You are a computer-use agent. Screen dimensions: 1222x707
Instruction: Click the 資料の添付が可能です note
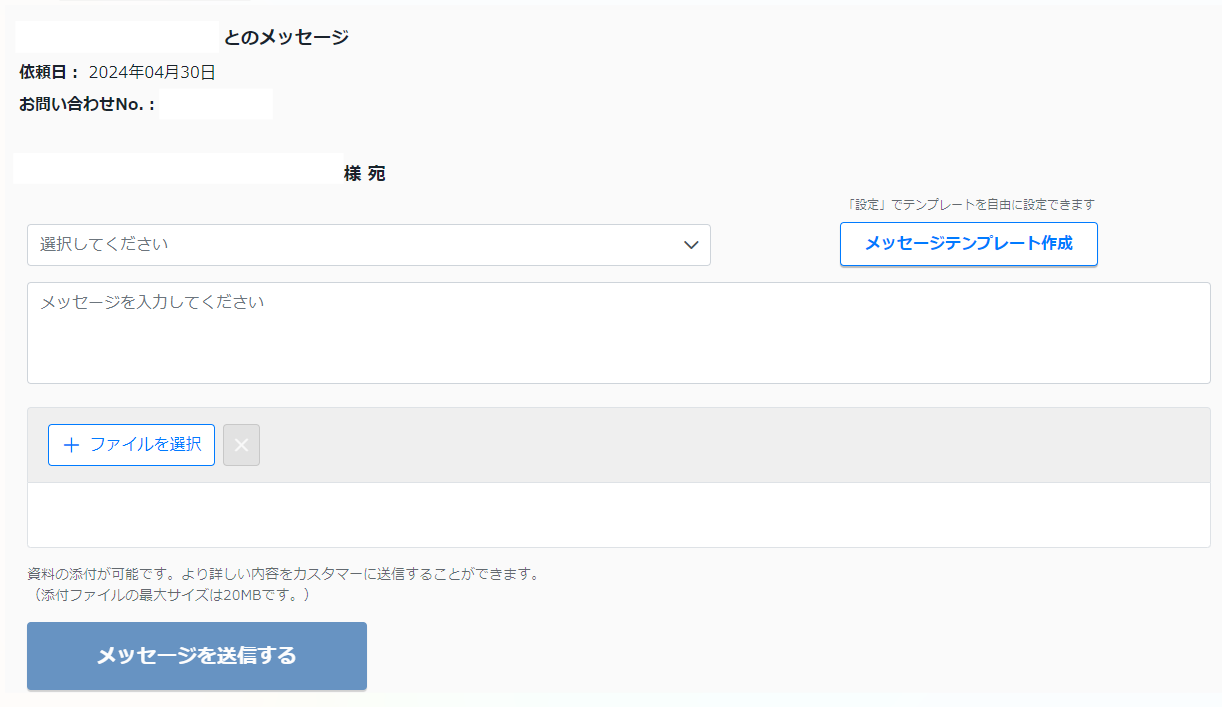tap(283, 574)
